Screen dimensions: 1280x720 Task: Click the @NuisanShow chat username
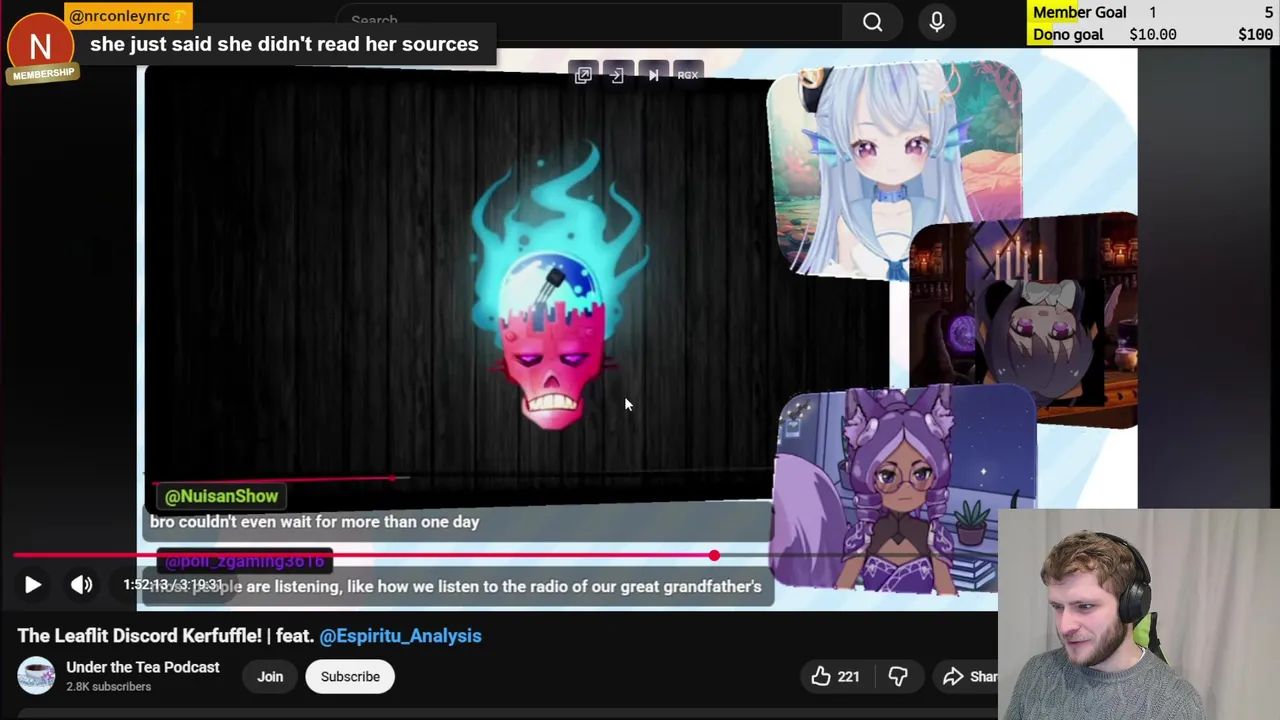tap(221, 496)
